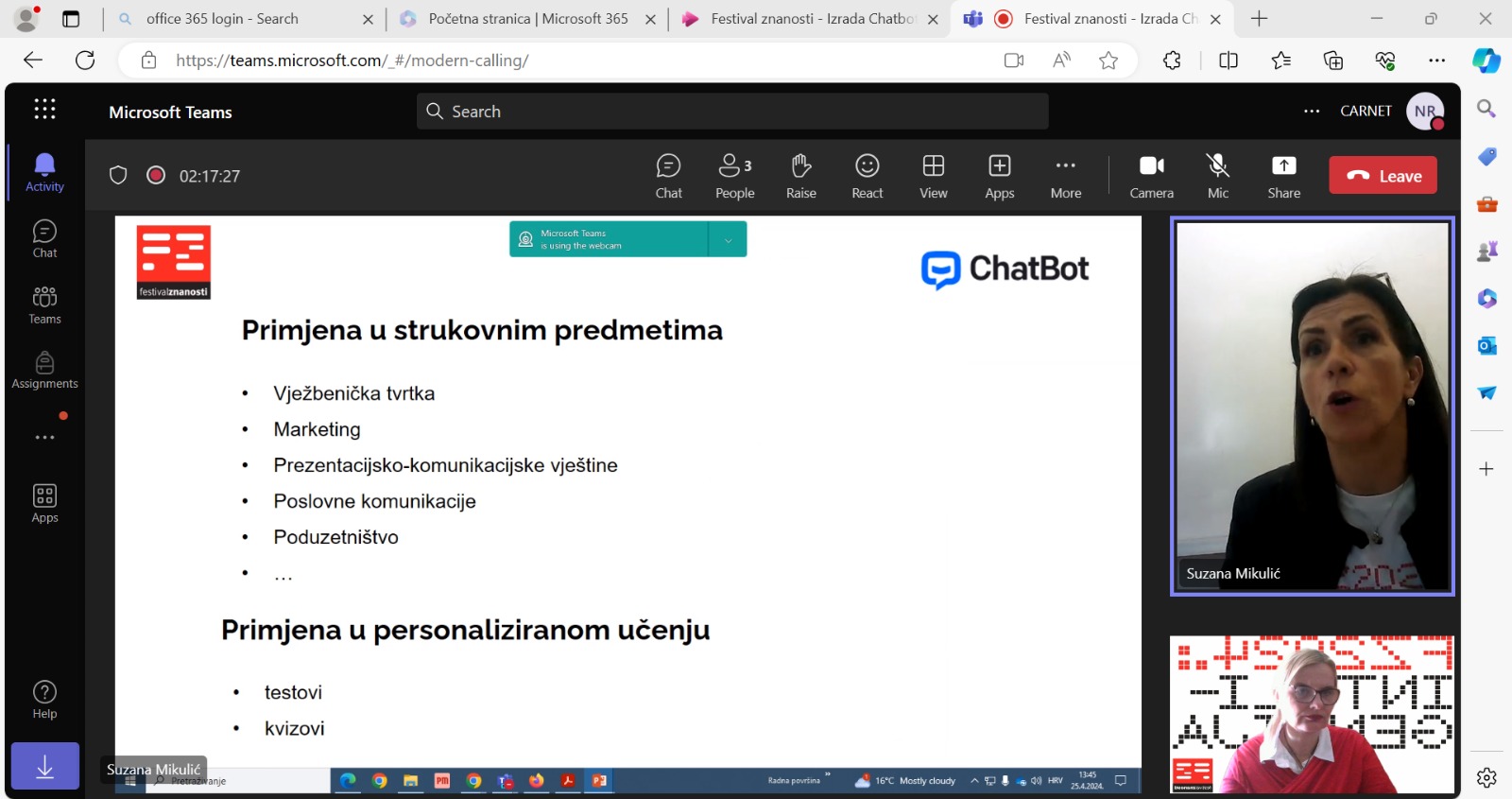Viewport: 1512px width, 799px height.
Task: Open the NR profile avatar menu
Action: click(x=1425, y=111)
